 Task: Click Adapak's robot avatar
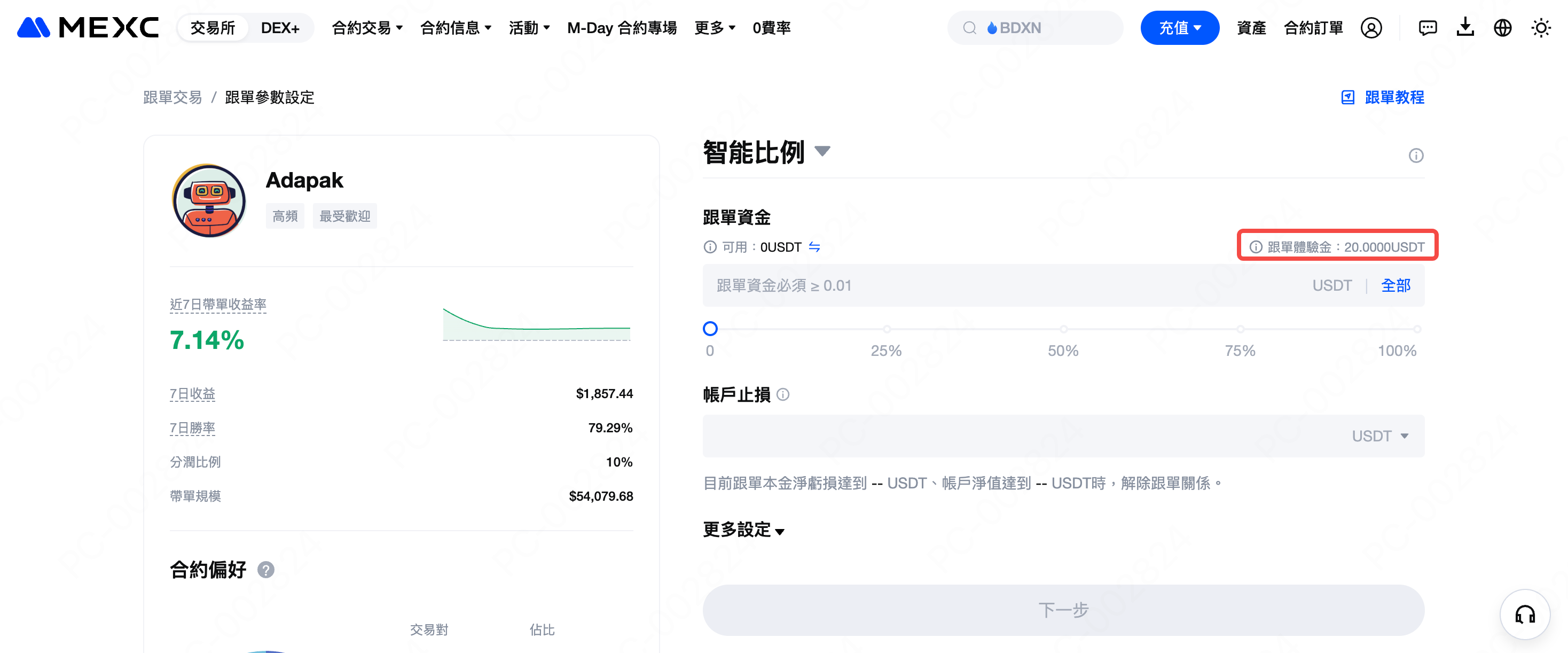tap(209, 200)
